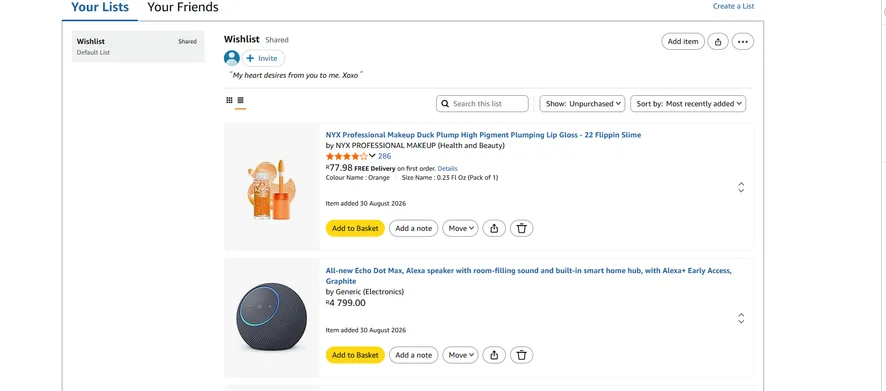Share the Echo Dot Max item

(494, 355)
